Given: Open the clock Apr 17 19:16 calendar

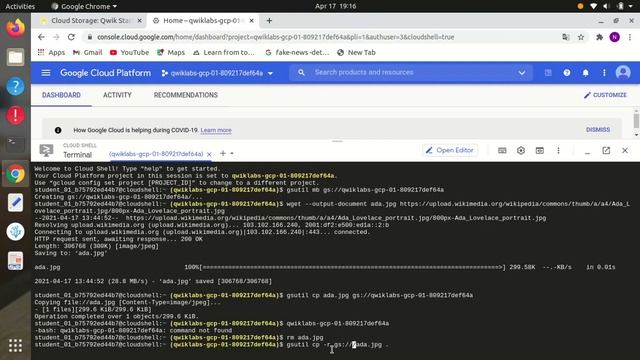Looking at the screenshot, I should [x=336, y=6].
